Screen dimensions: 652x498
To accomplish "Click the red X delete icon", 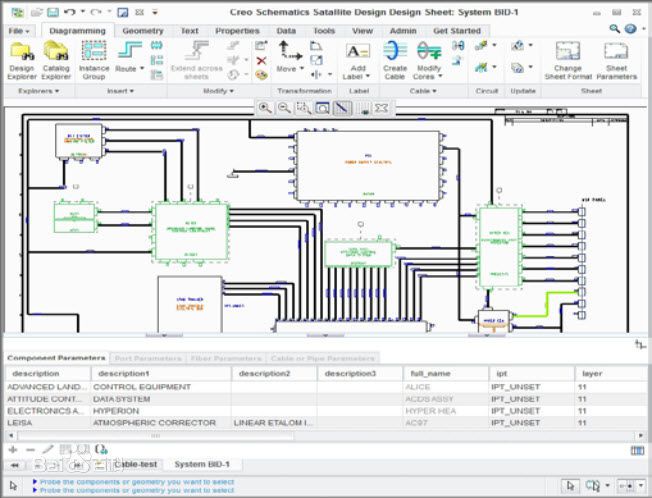I will coord(261,61).
